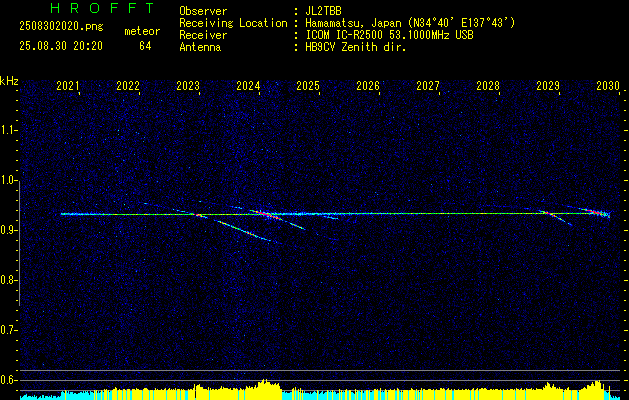Click the 2030 time marker
The width and height of the screenshot is (629, 400).
[608, 86]
